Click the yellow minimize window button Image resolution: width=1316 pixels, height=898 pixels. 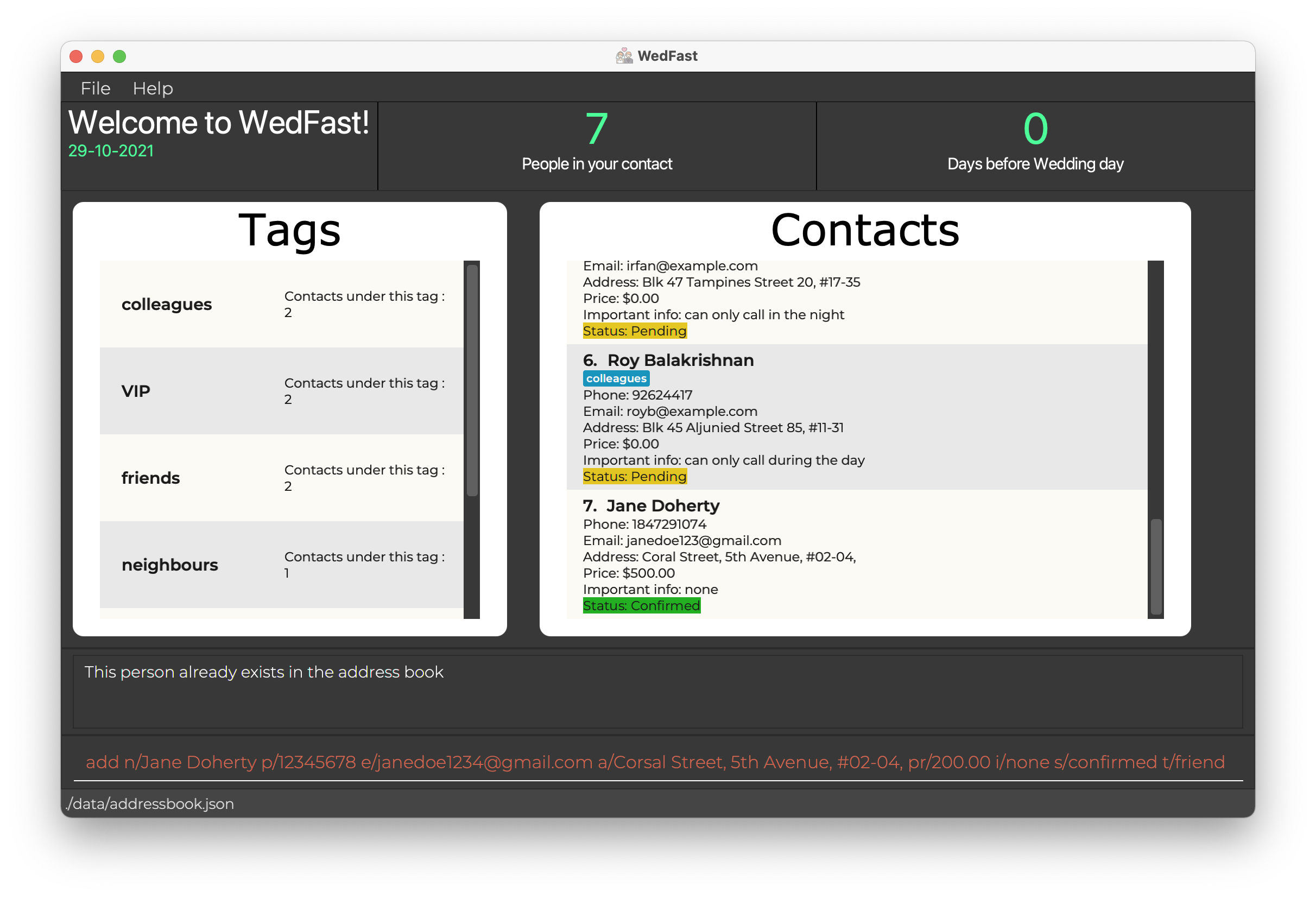[97, 56]
